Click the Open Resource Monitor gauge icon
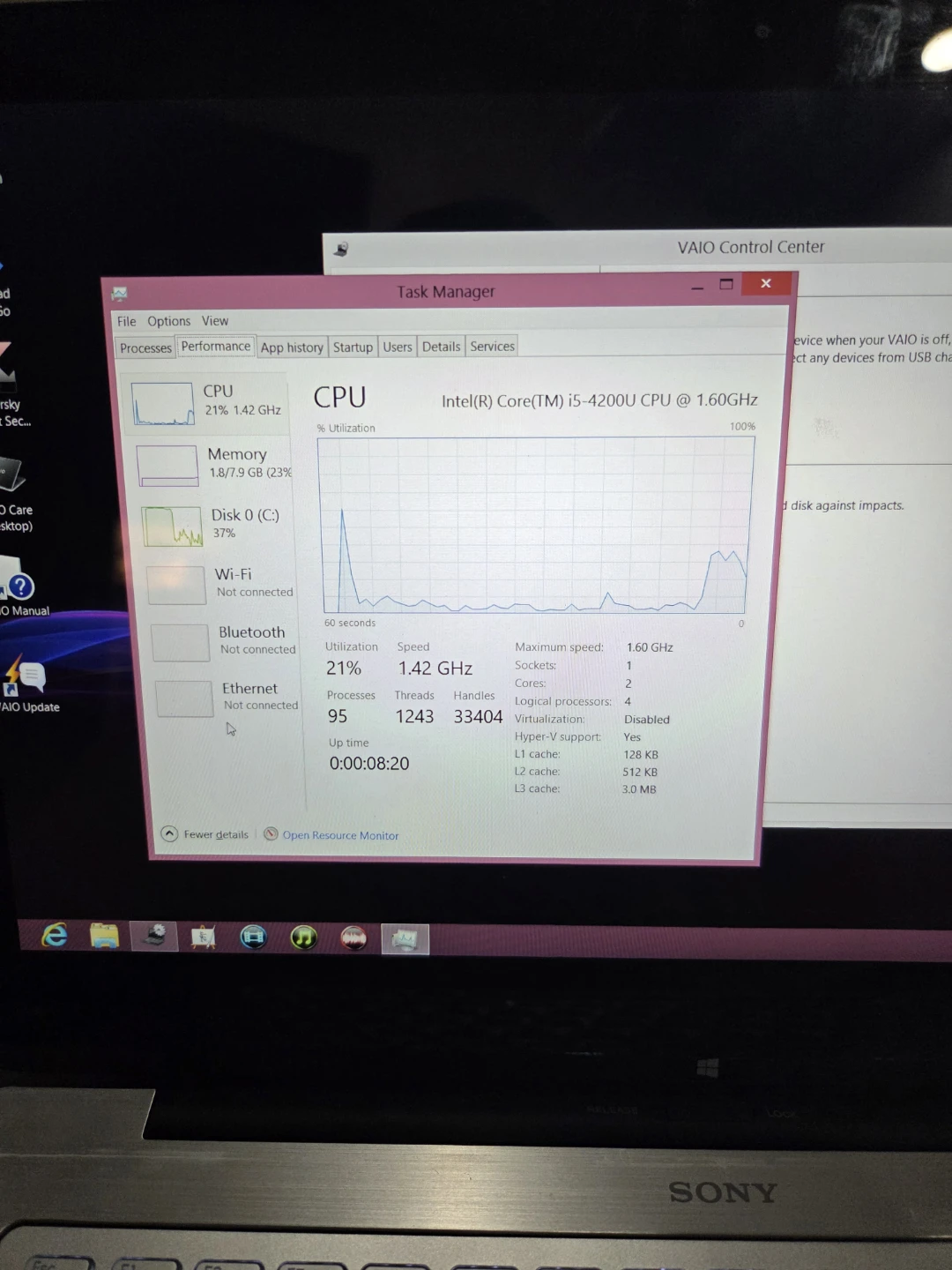 (x=271, y=834)
